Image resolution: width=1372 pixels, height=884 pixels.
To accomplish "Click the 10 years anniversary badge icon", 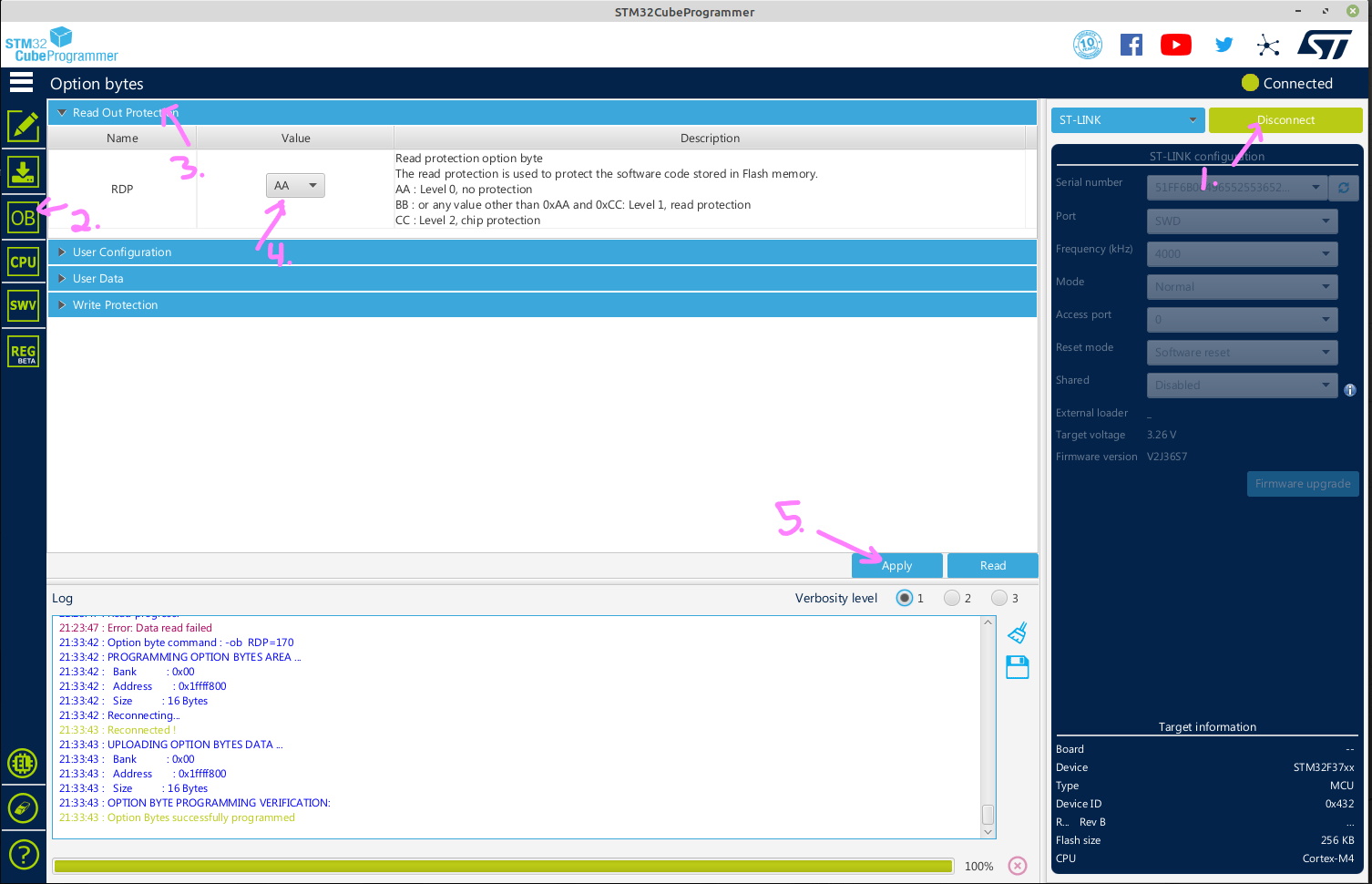I will (1088, 45).
